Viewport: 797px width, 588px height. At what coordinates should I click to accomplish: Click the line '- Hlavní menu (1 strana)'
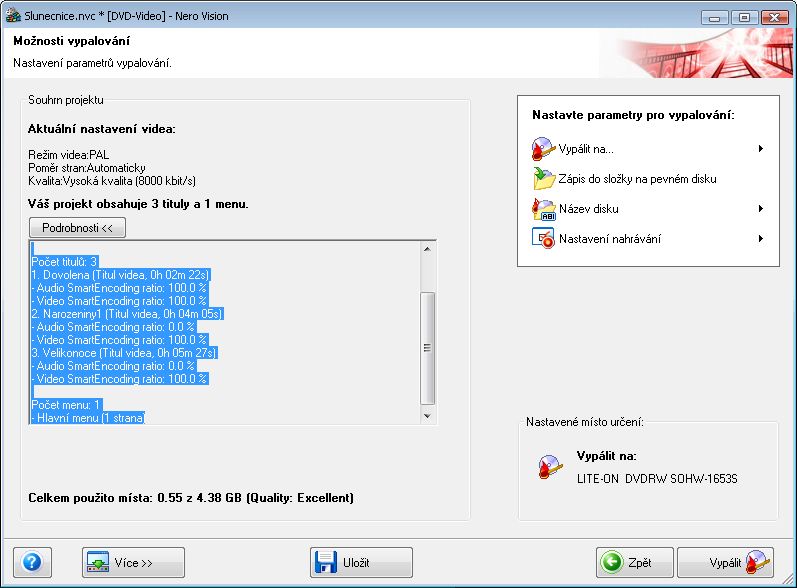pyautogui.click(x=88, y=418)
